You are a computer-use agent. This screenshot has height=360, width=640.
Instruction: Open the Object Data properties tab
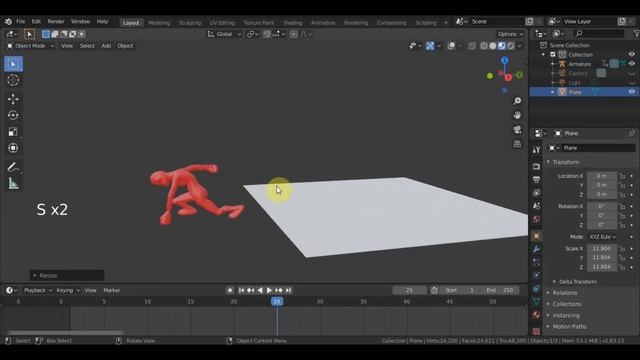536,302
